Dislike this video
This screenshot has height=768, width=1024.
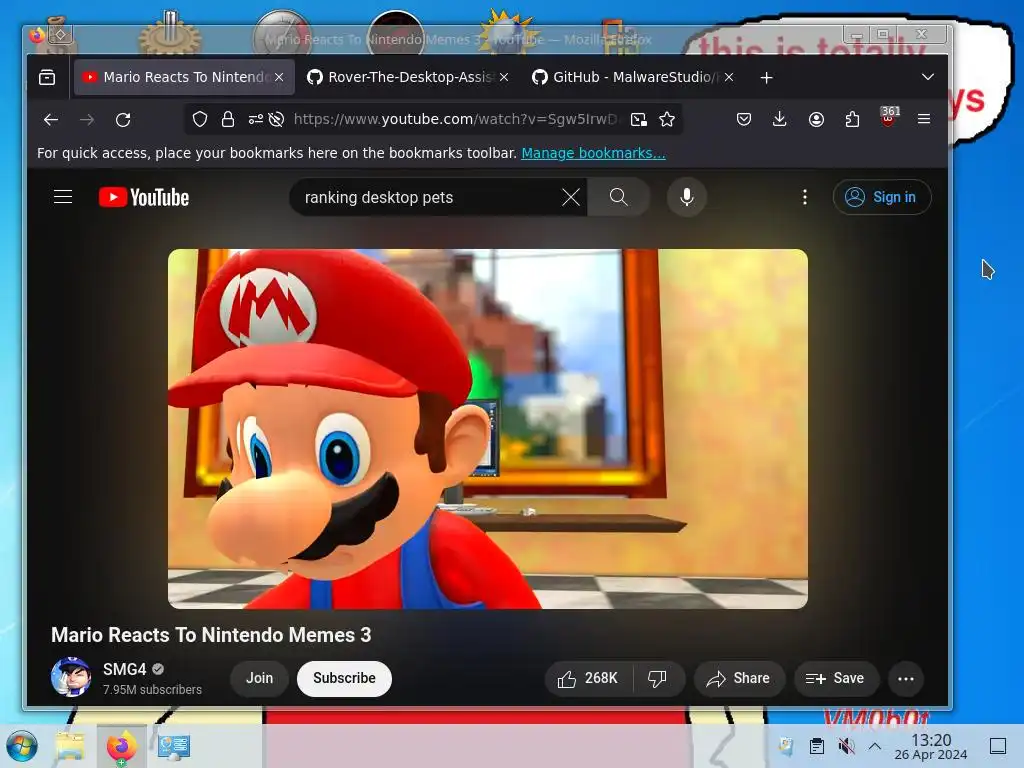click(658, 679)
